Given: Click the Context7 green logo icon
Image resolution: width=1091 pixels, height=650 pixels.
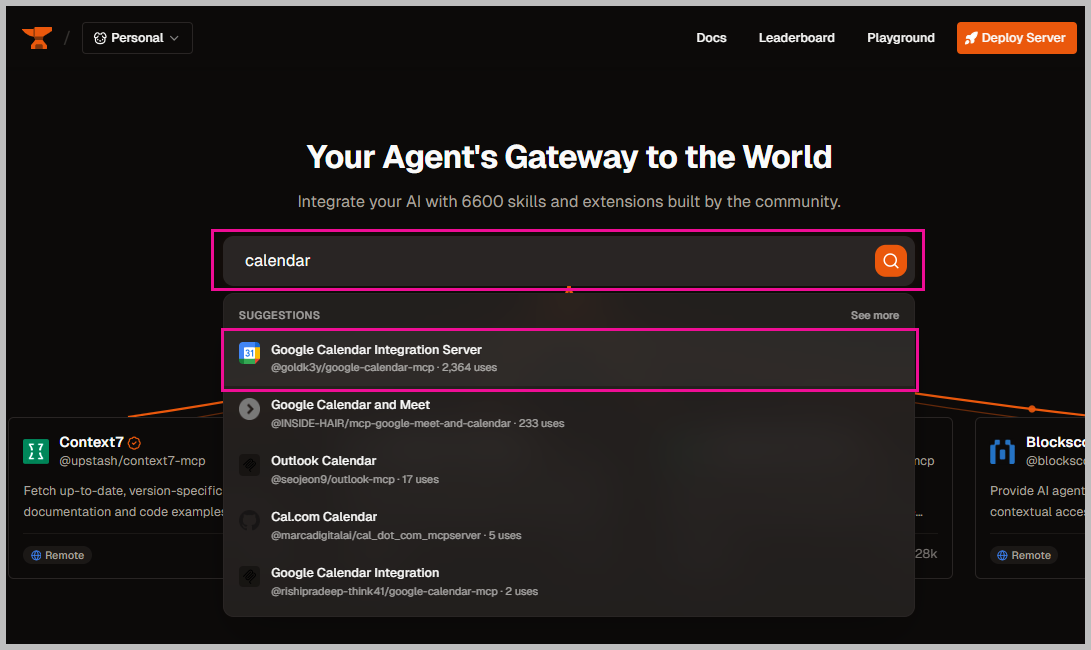Looking at the screenshot, I should tap(36, 451).
